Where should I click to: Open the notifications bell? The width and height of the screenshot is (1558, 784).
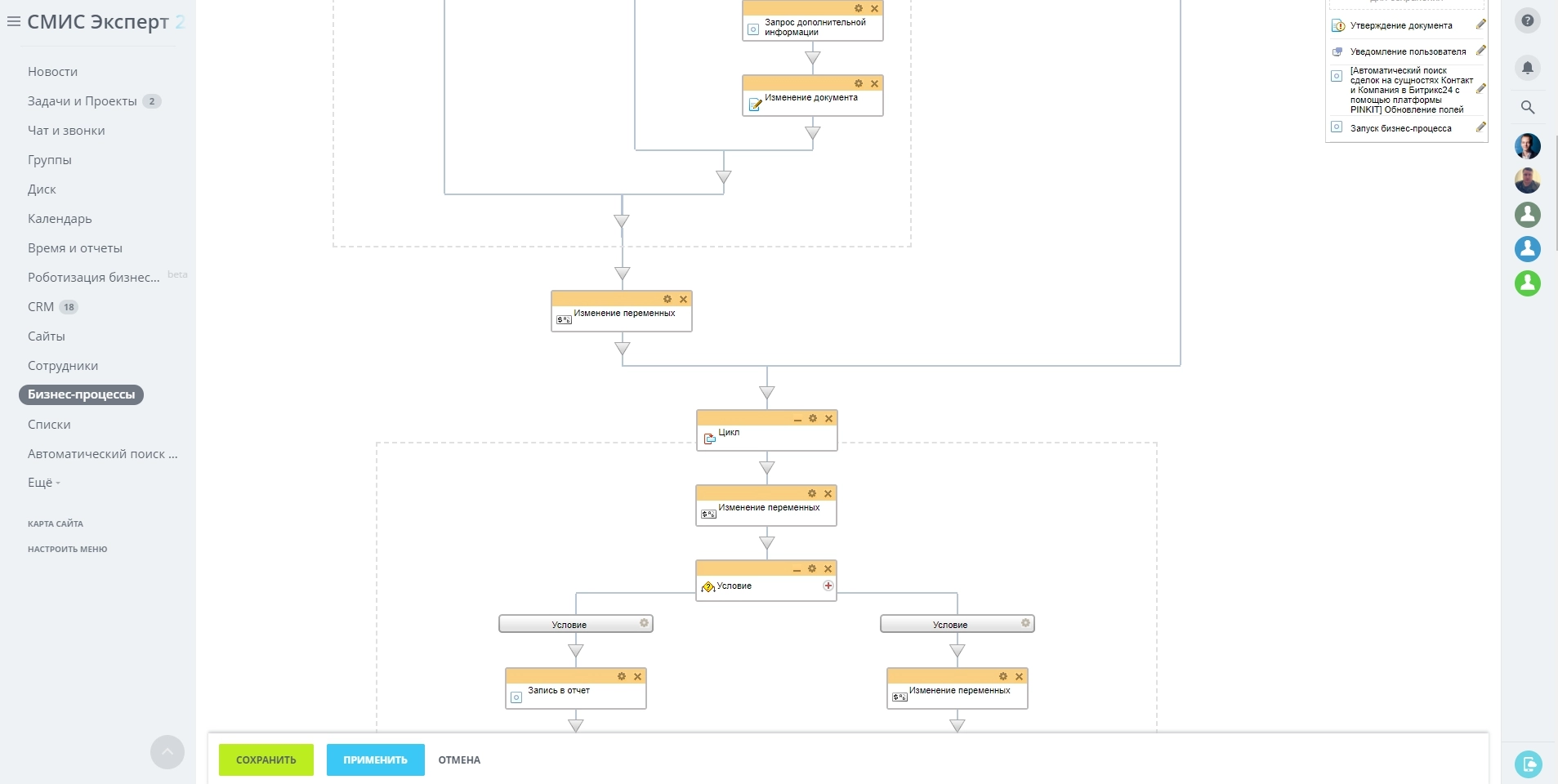point(1527,68)
